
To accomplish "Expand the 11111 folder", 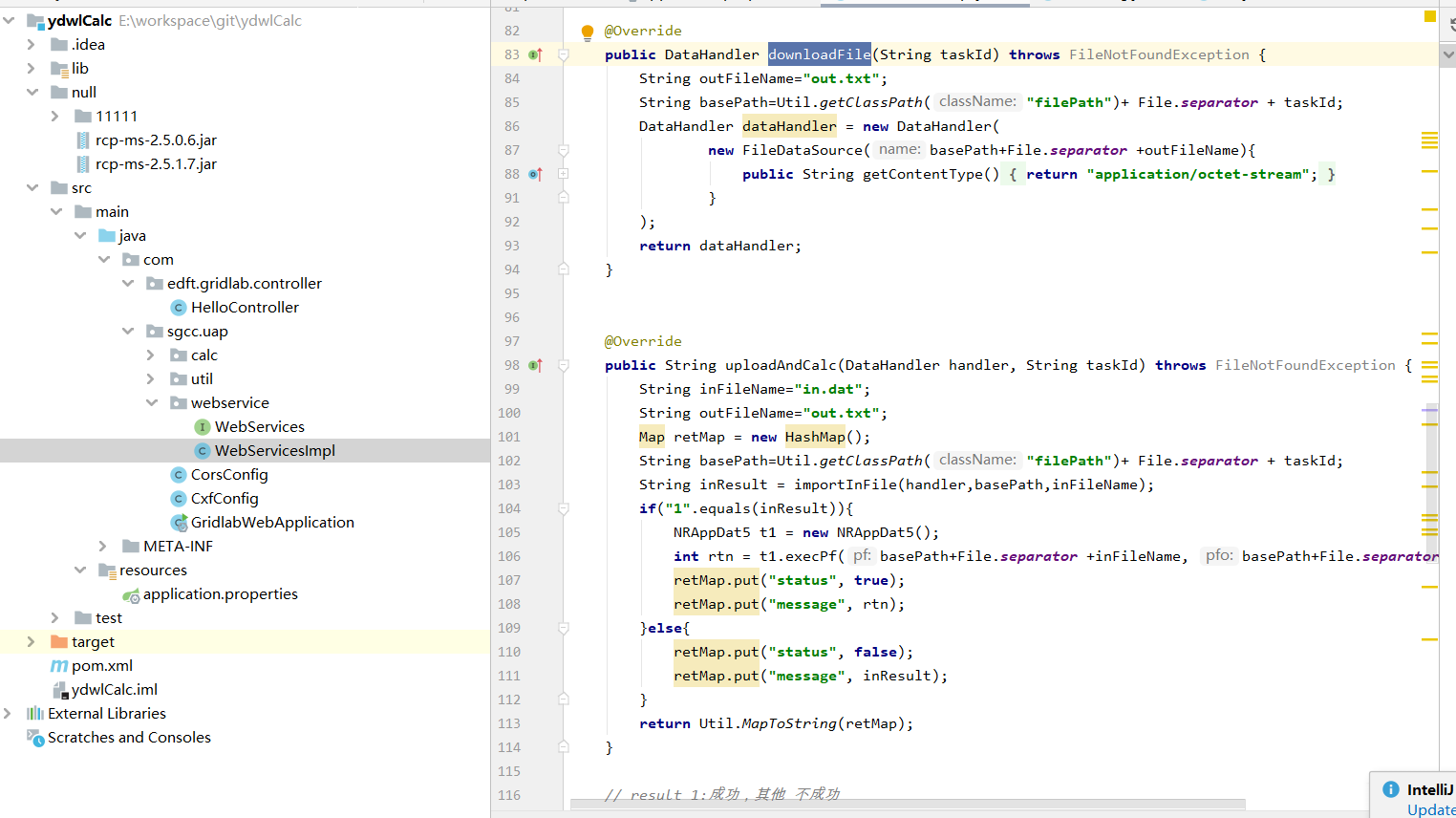I will [55, 116].
